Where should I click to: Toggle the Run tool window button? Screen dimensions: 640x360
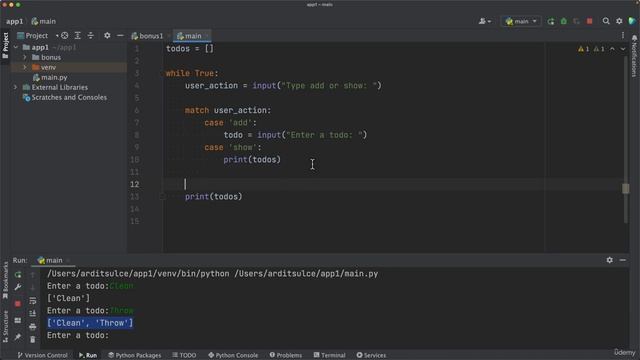88,355
